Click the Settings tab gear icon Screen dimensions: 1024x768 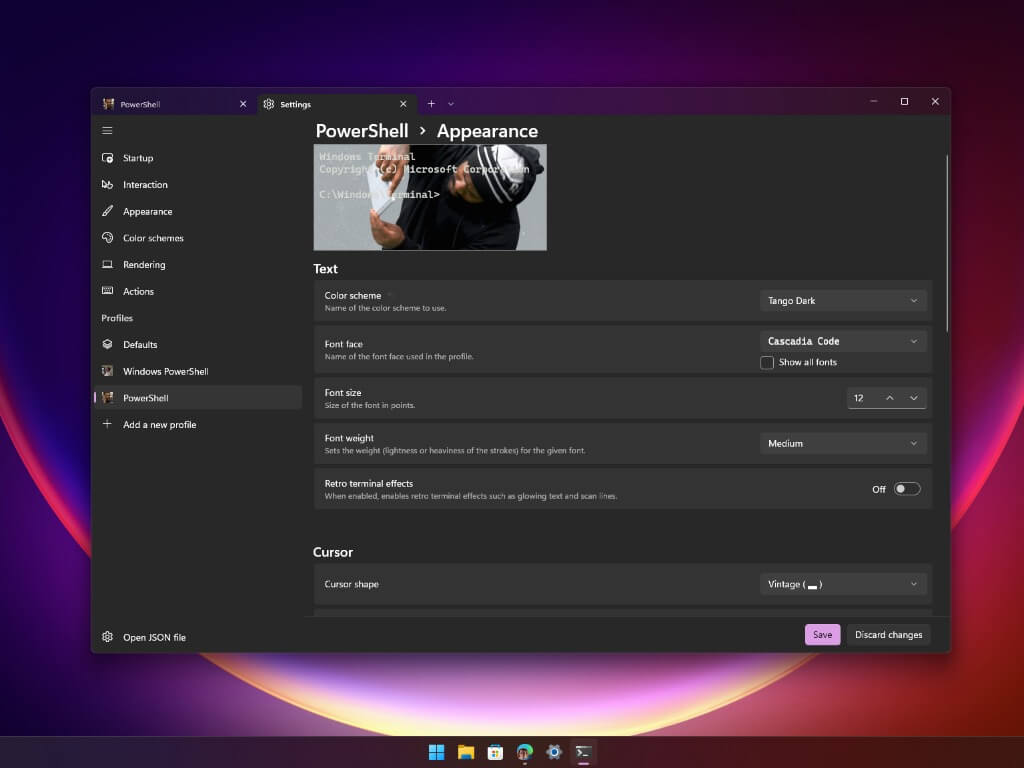point(268,104)
